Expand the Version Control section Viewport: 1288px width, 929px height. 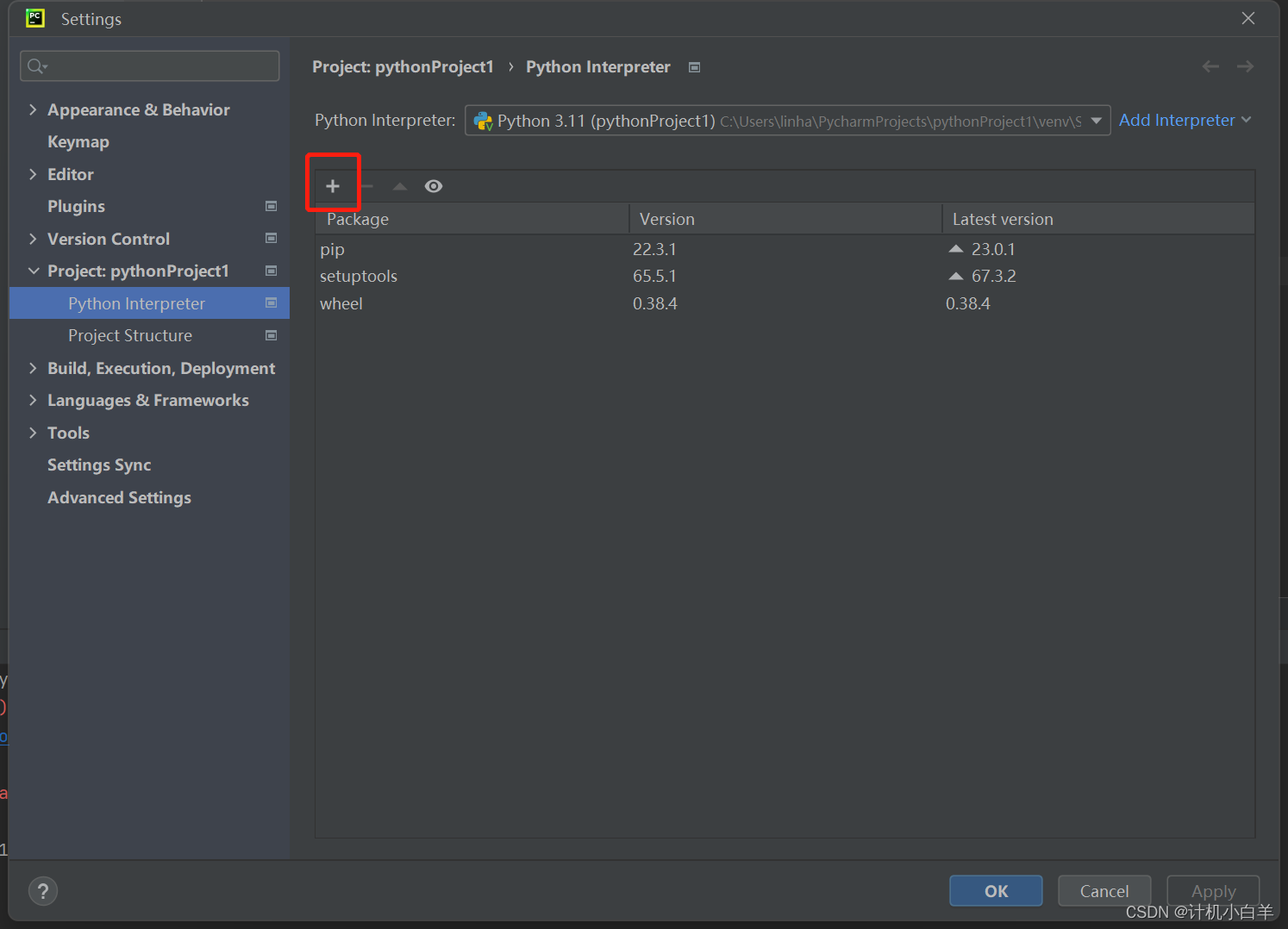point(33,239)
